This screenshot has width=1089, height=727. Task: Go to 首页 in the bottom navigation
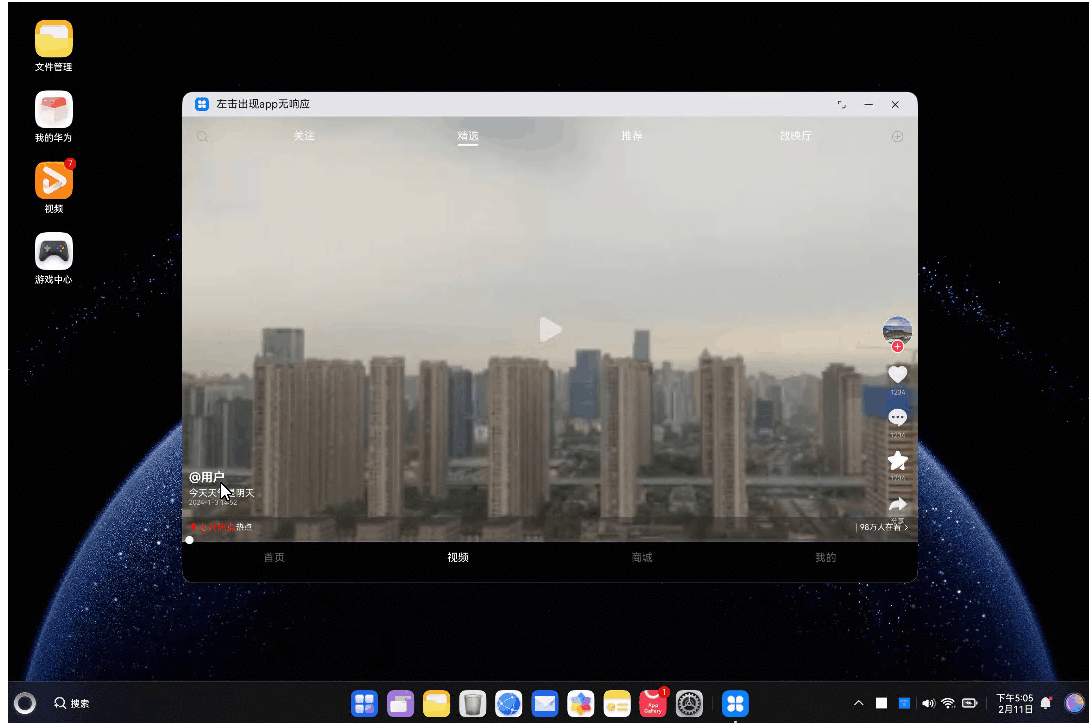coord(274,558)
